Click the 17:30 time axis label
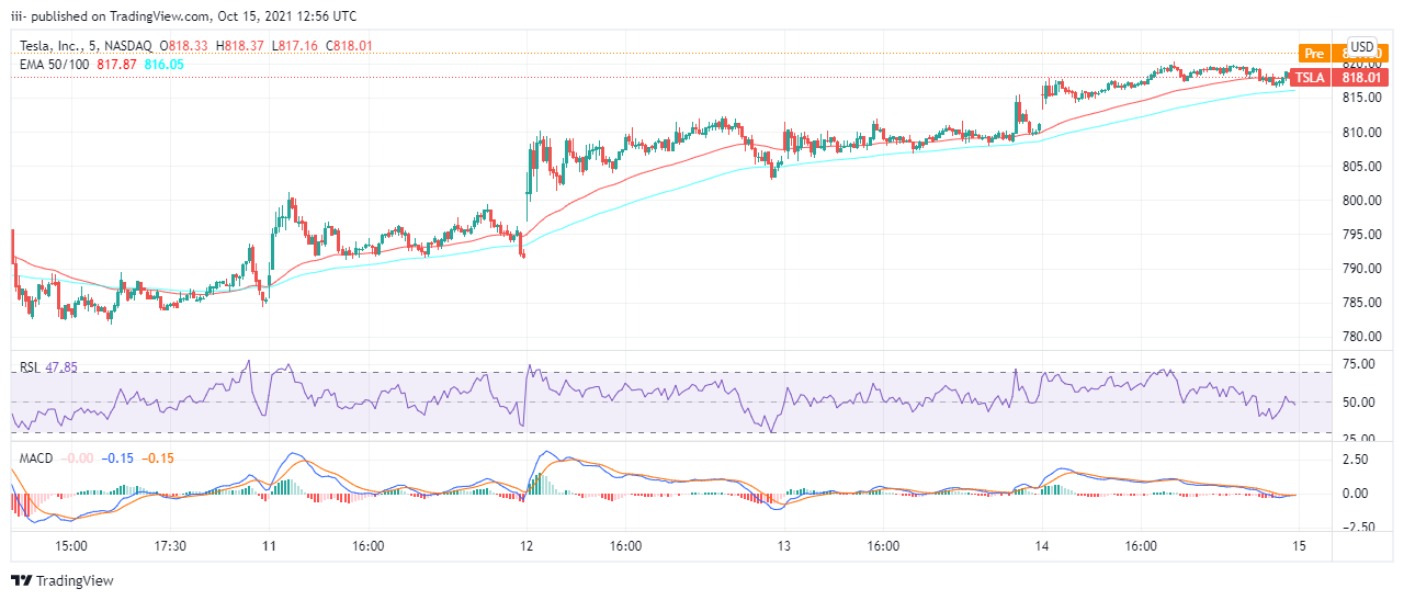 pyautogui.click(x=172, y=547)
